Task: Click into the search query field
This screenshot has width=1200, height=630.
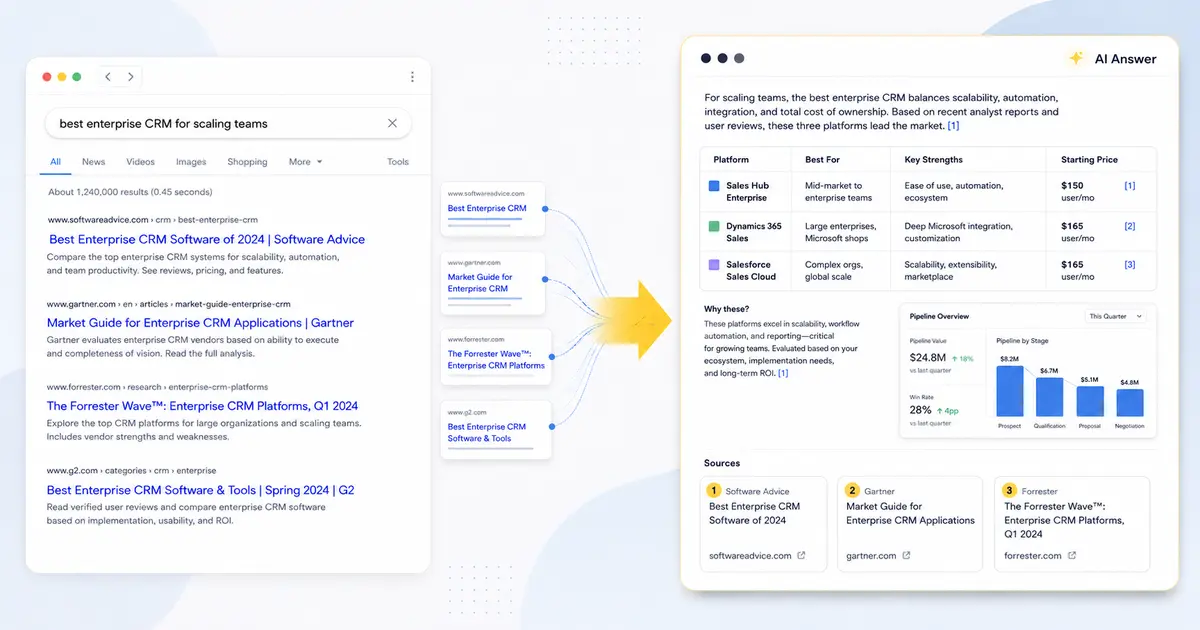Action: coord(228,123)
